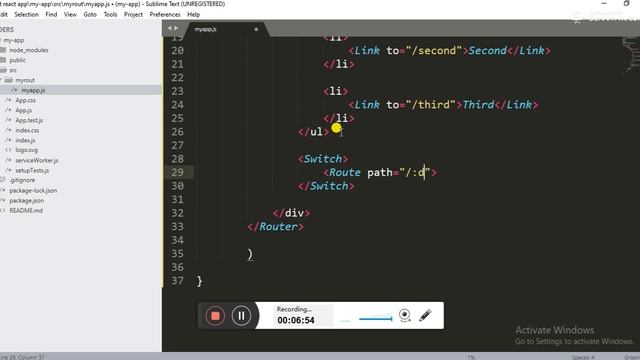Go to next tab arrow
This screenshot has height=360, width=640.
(x=176, y=28)
